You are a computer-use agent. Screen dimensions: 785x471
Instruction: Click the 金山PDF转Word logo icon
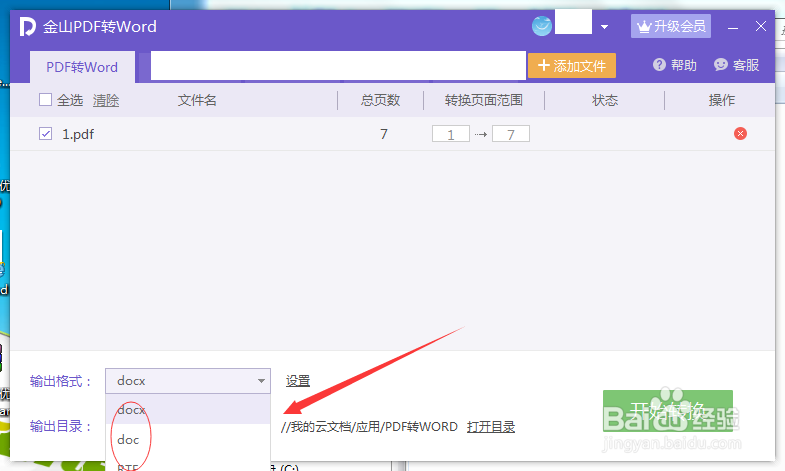point(28,26)
